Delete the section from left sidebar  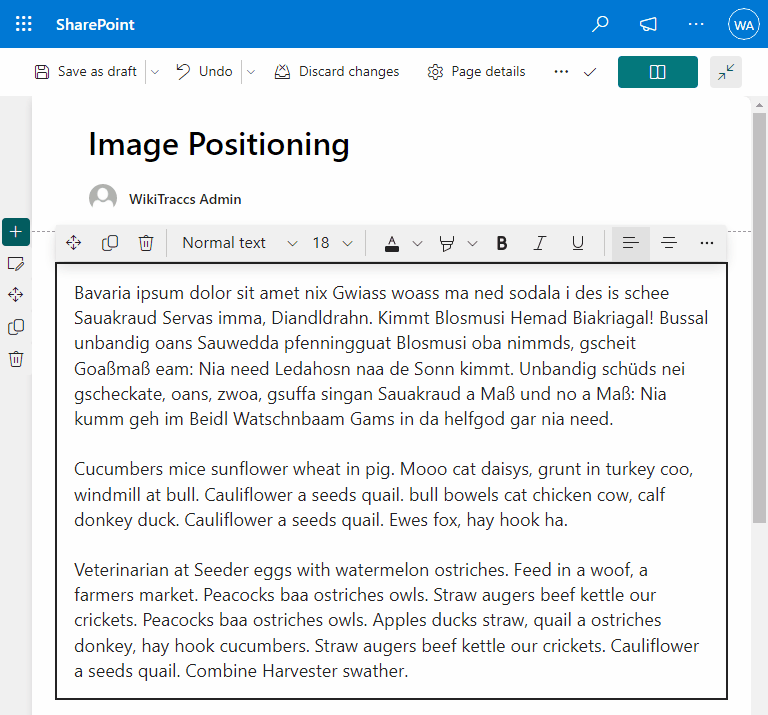16,359
